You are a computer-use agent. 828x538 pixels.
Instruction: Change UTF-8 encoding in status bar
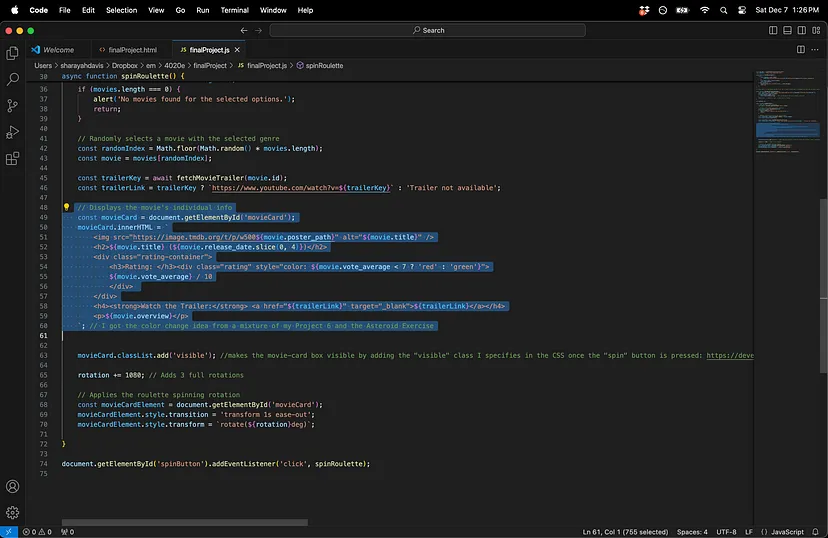(x=727, y=532)
